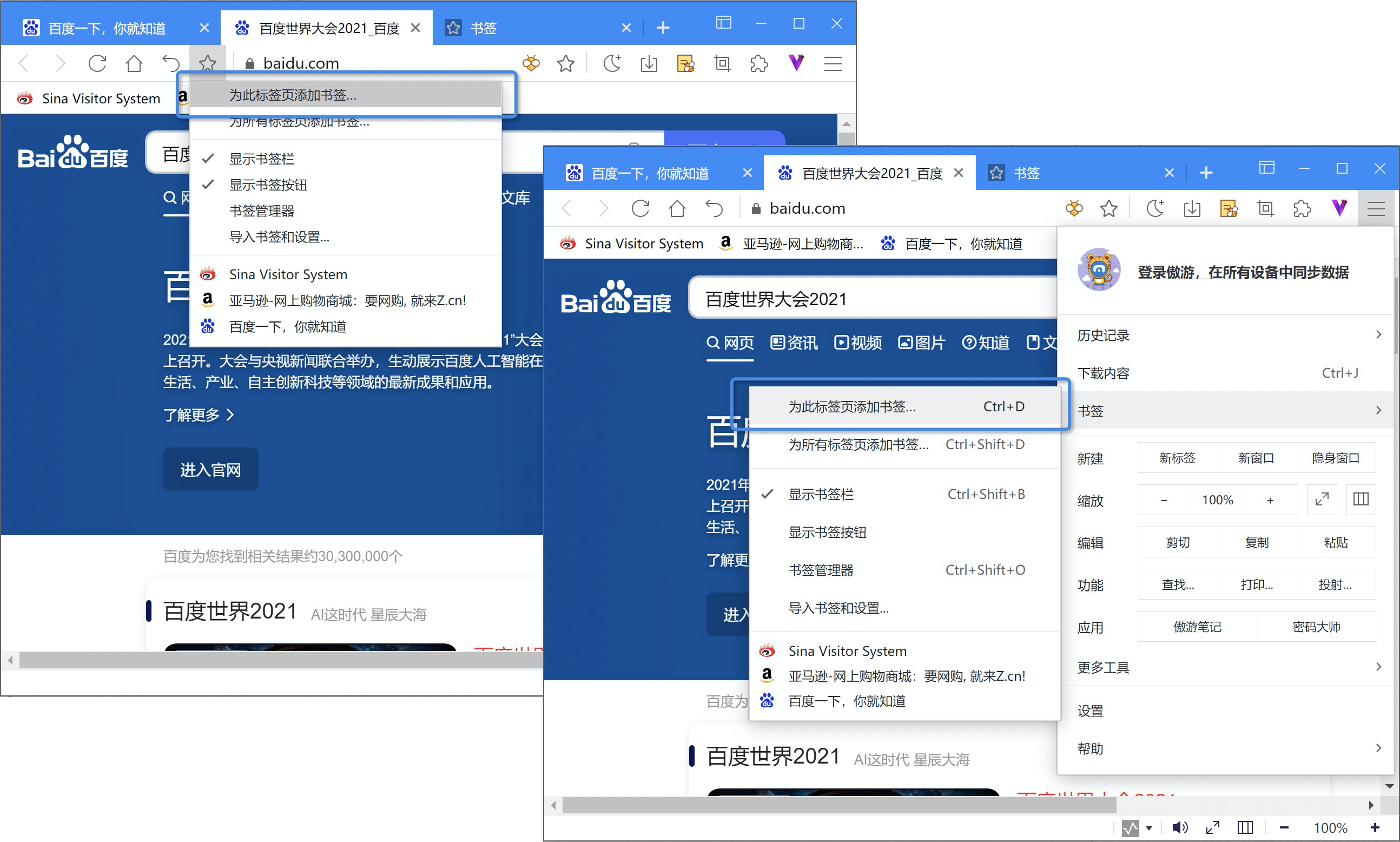
Task: Toggle 显示书签栏 in the back window's dropdown
Action: point(345,159)
